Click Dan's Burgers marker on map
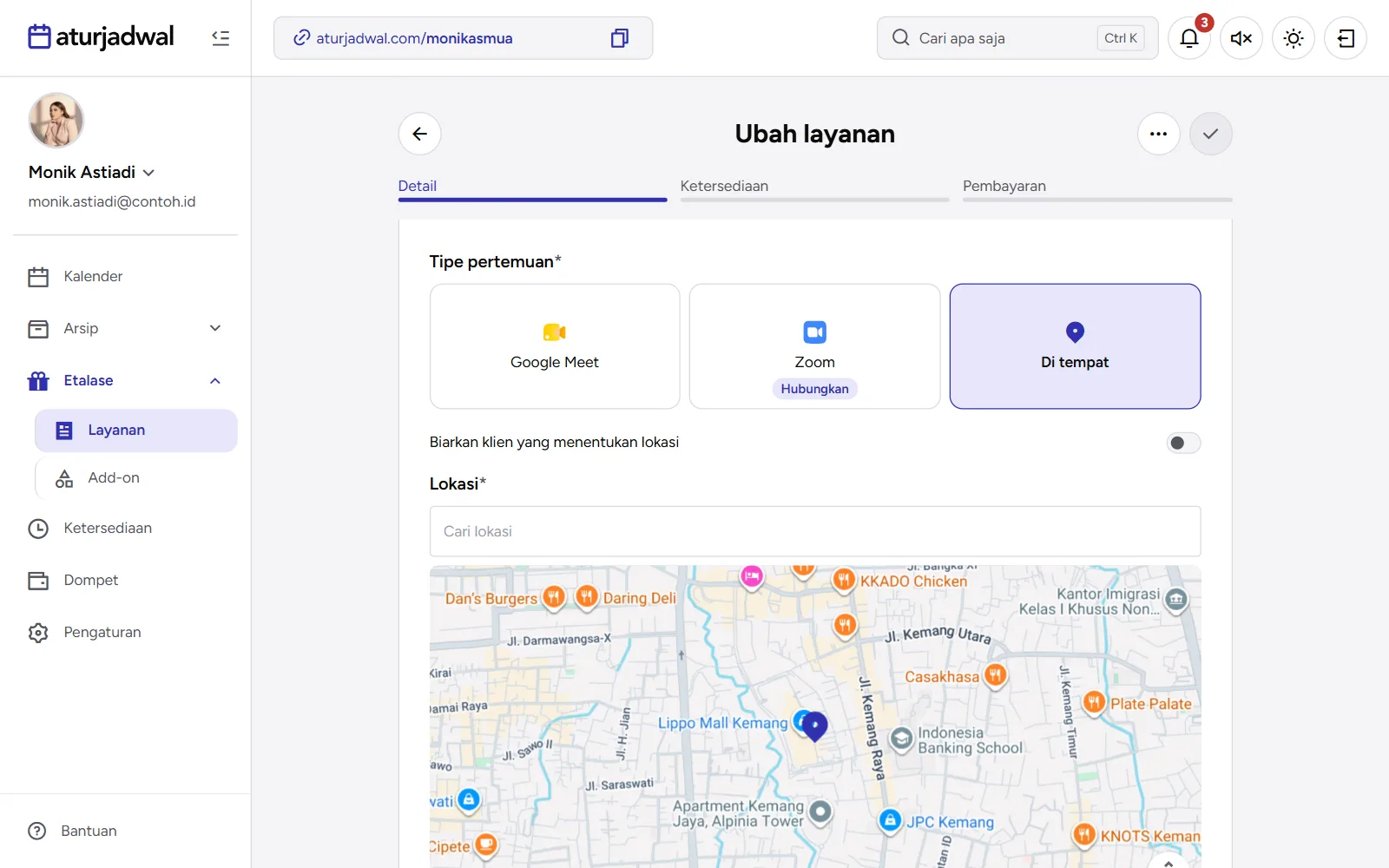The height and width of the screenshot is (868, 1389). tap(554, 597)
